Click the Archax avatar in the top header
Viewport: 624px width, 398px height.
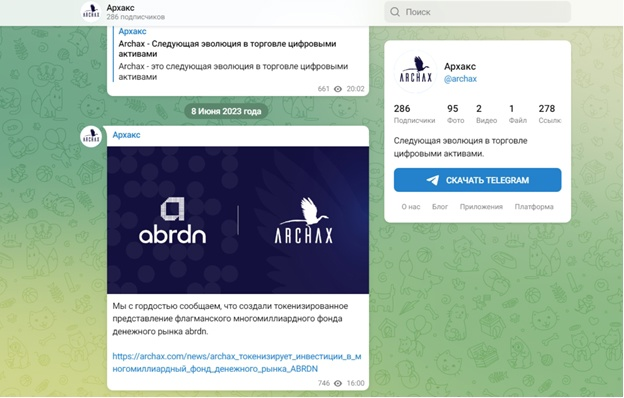click(x=91, y=12)
